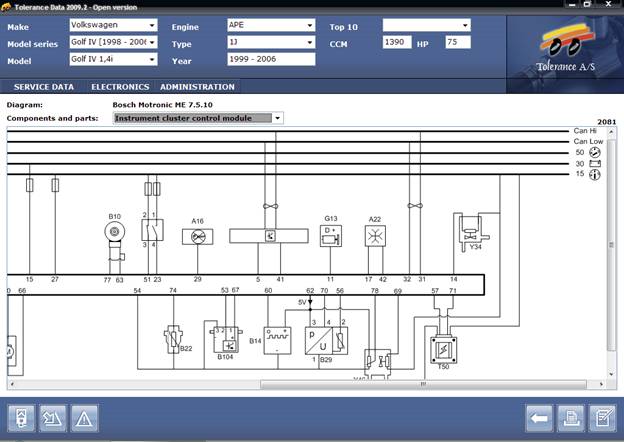Click the highlighted instrument cluster module symbol
The width and height of the screenshot is (624, 442).
click(269, 236)
